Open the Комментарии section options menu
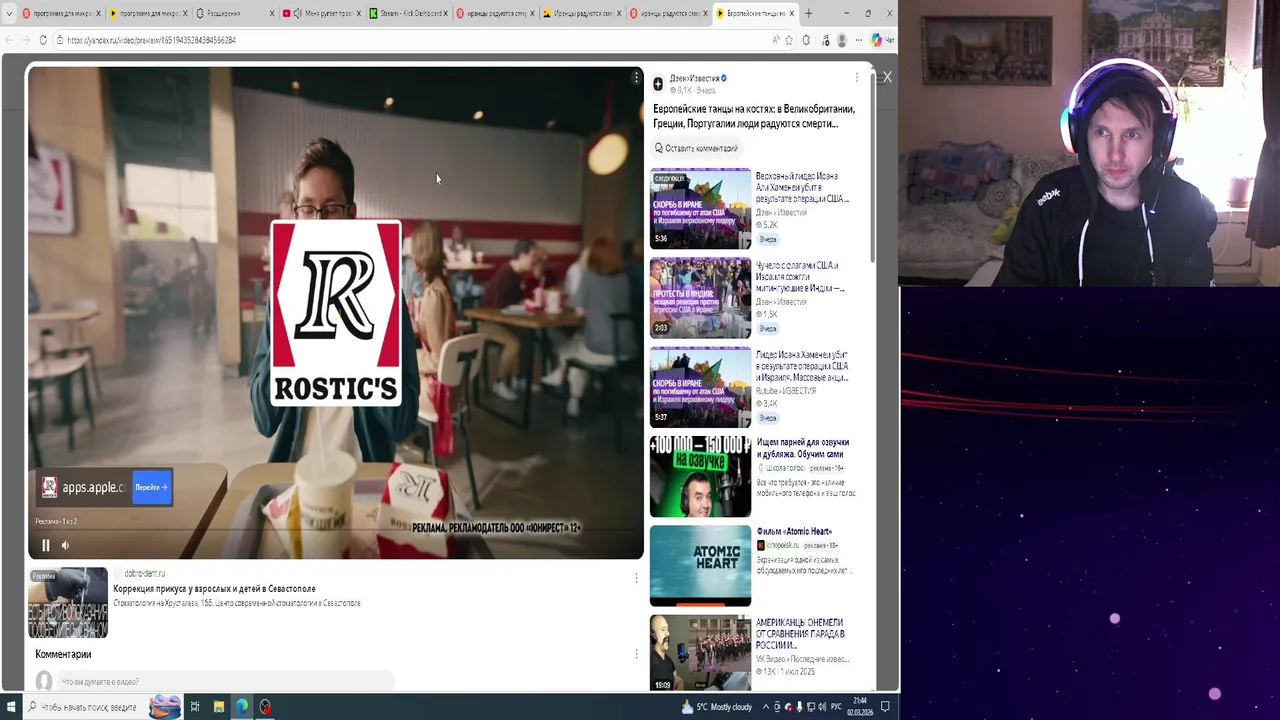The width and height of the screenshot is (1280, 720). pyautogui.click(x=635, y=654)
